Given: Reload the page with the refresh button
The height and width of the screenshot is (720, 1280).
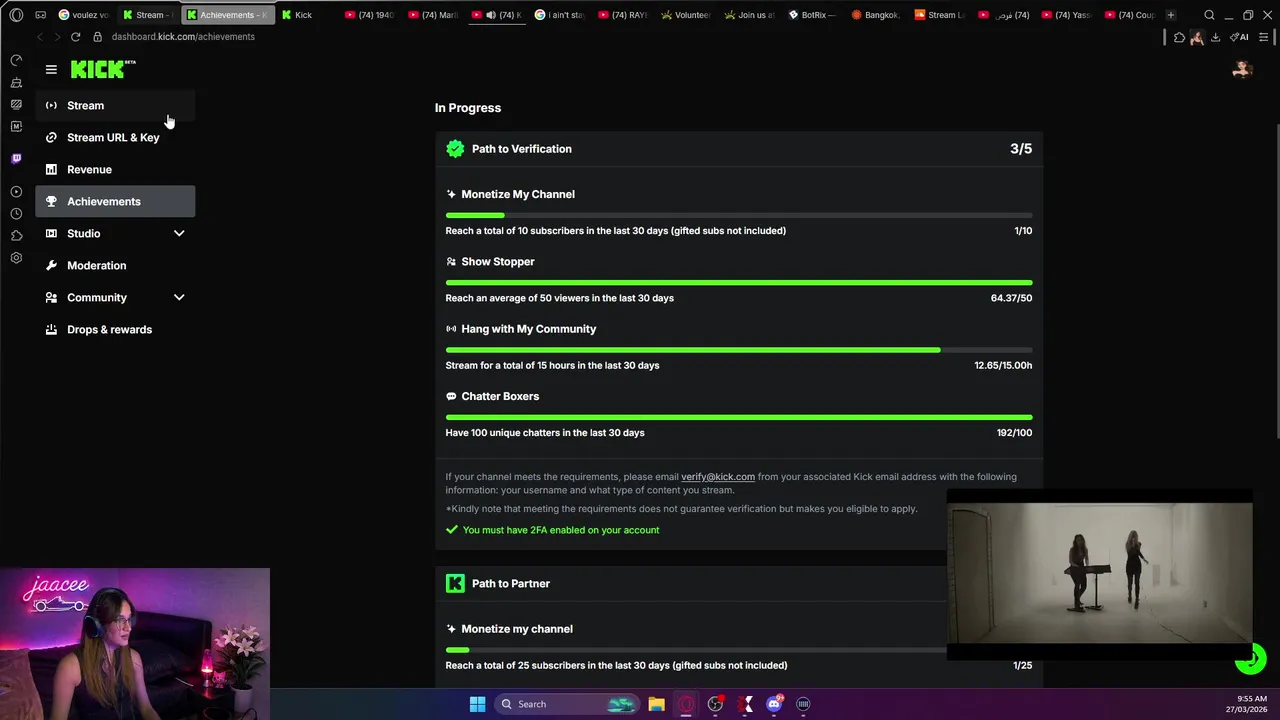Looking at the screenshot, I should [x=75, y=37].
